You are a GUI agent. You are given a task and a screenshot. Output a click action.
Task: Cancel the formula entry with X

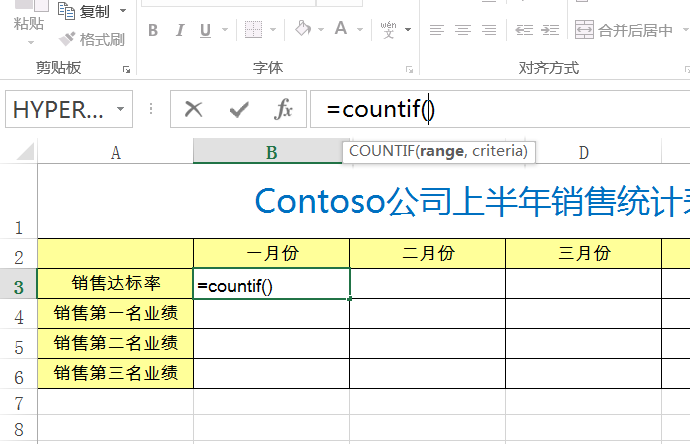194,109
